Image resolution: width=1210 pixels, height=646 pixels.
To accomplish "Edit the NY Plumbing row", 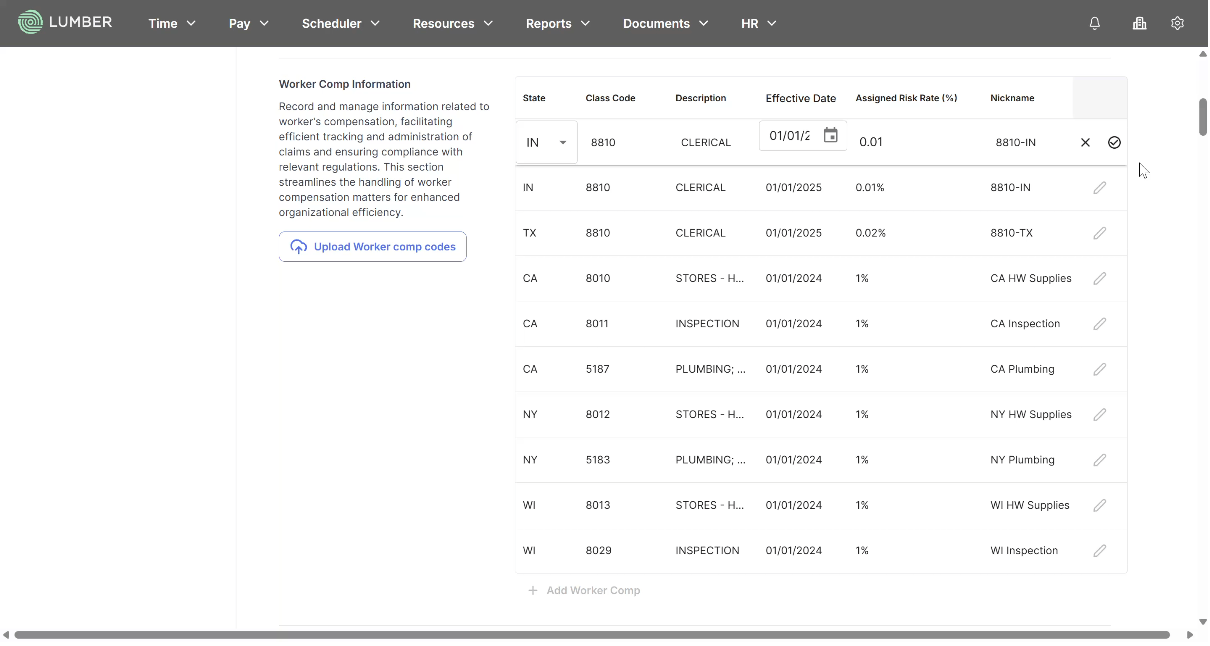I will pos(1100,460).
